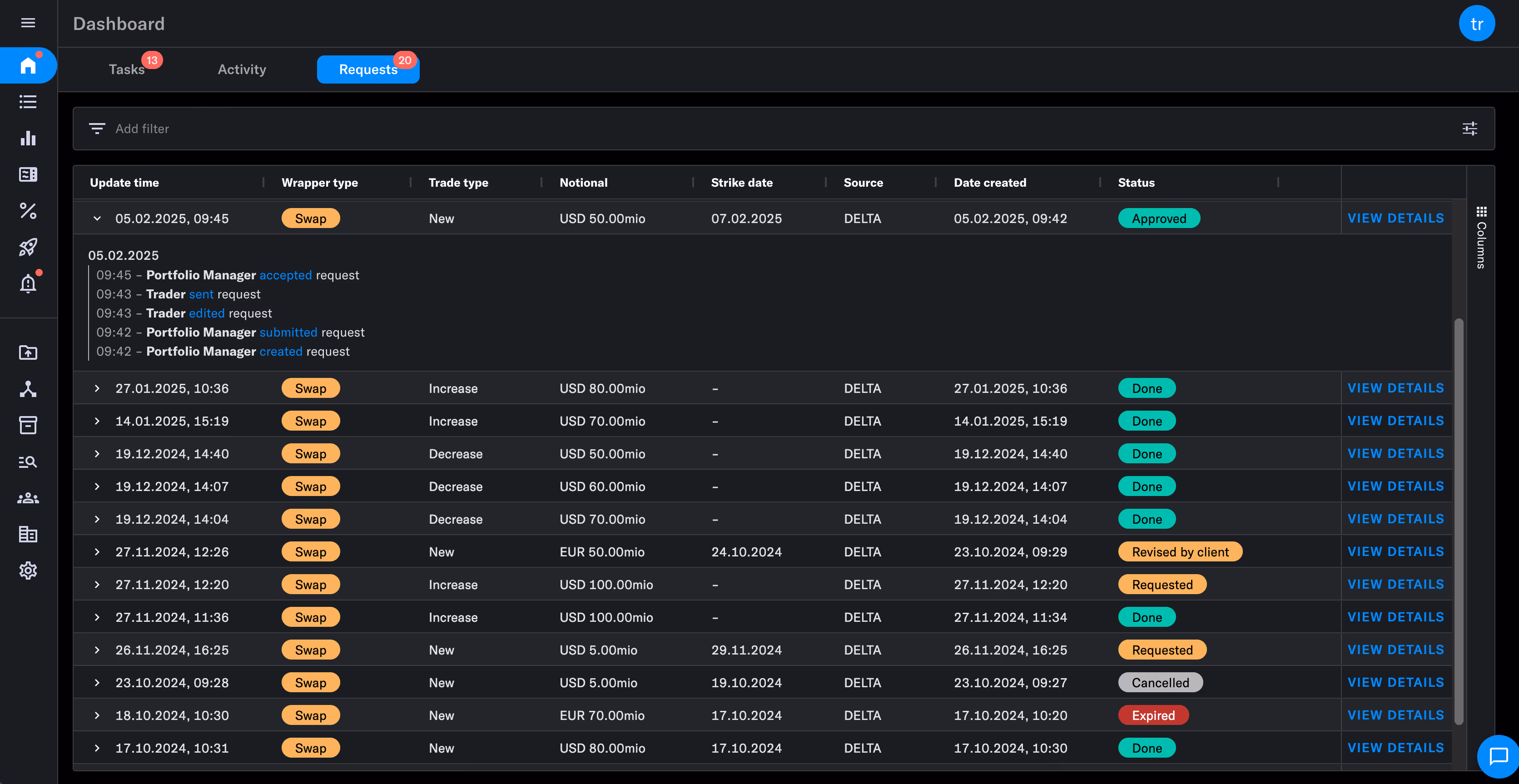Viewport: 1519px width, 784px height.
Task: Click the Add filter input
Action: pos(784,129)
